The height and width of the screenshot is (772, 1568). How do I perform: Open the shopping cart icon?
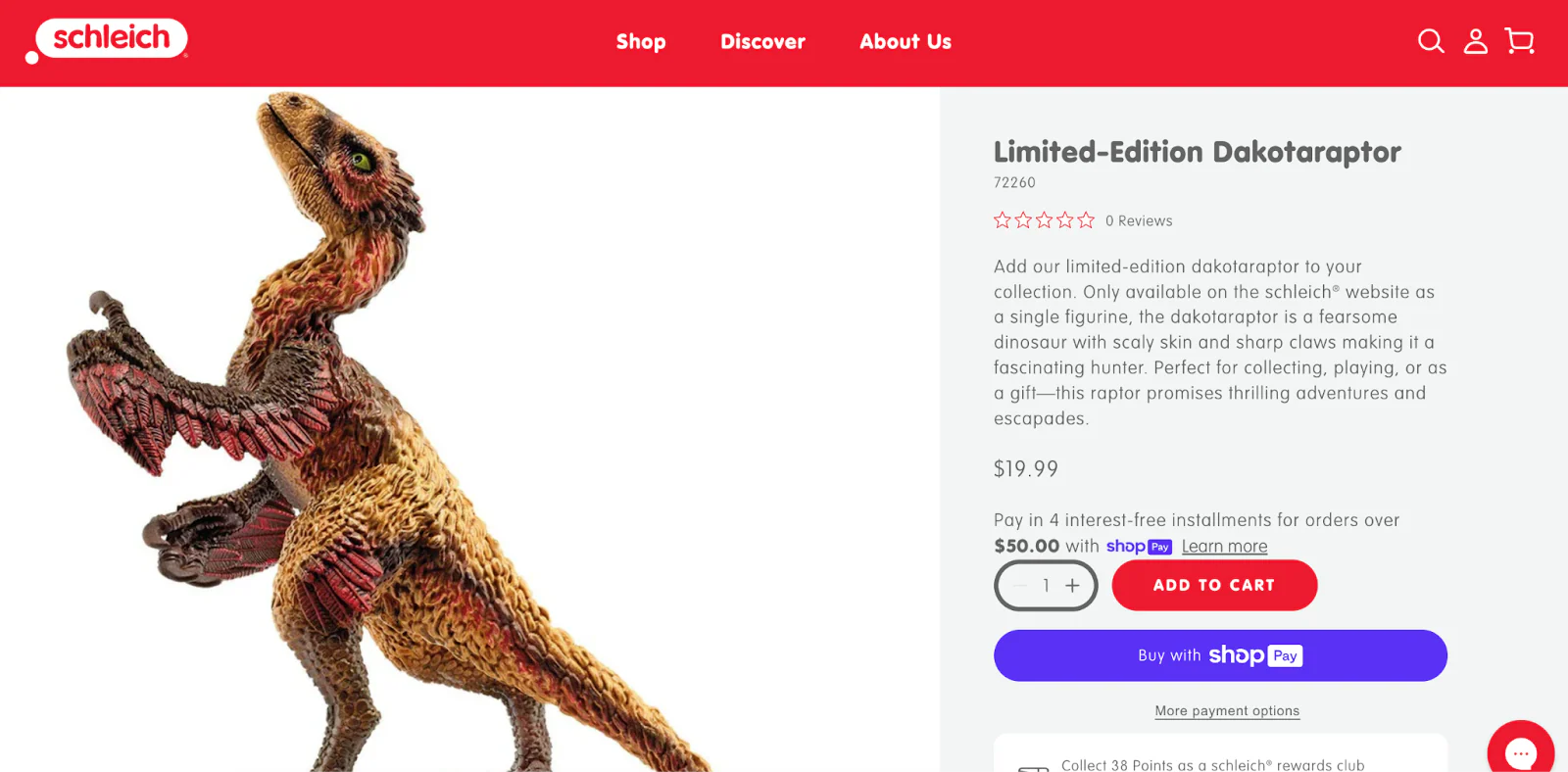(1520, 41)
